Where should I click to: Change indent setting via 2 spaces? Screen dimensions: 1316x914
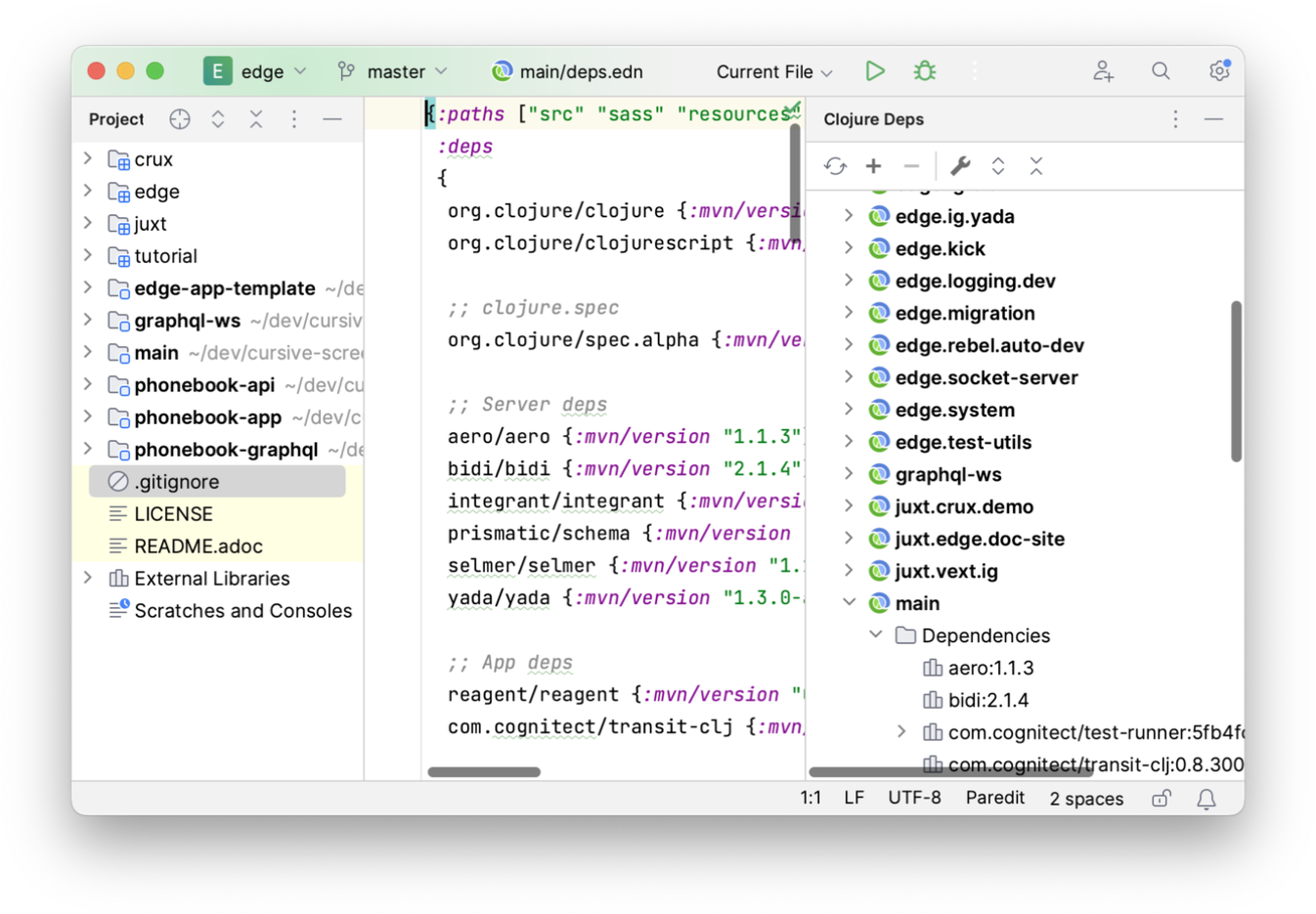pyautogui.click(x=1086, y=799)
